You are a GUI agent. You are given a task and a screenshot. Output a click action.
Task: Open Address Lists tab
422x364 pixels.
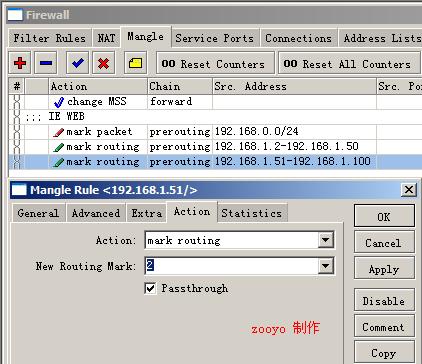pyautogui.click(x=381, y=38)
